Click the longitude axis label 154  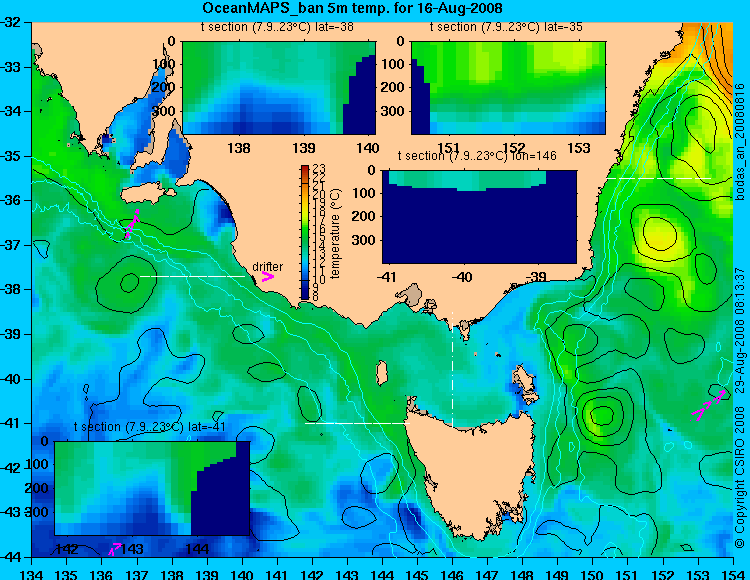(733, 574)
